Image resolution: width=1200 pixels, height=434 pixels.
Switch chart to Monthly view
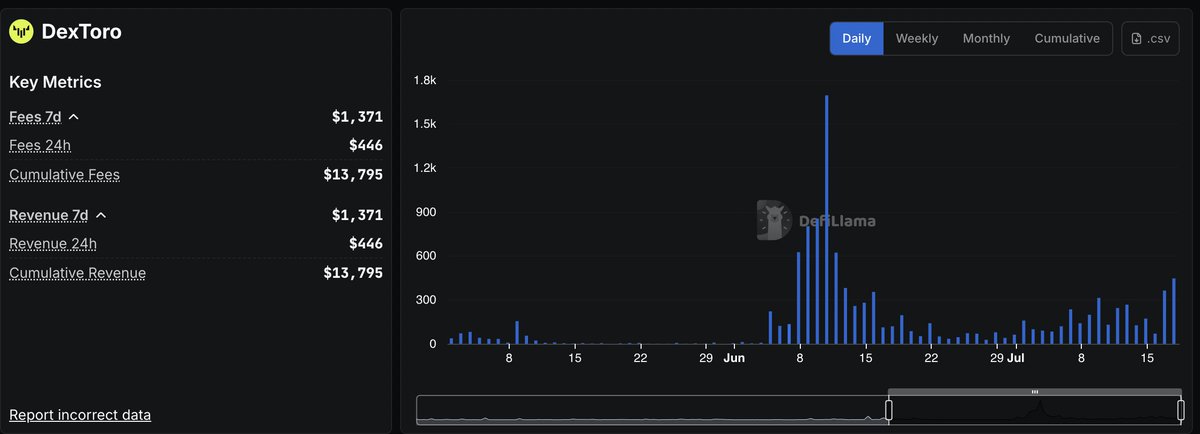pyautogui.click(x=986, y=38)
